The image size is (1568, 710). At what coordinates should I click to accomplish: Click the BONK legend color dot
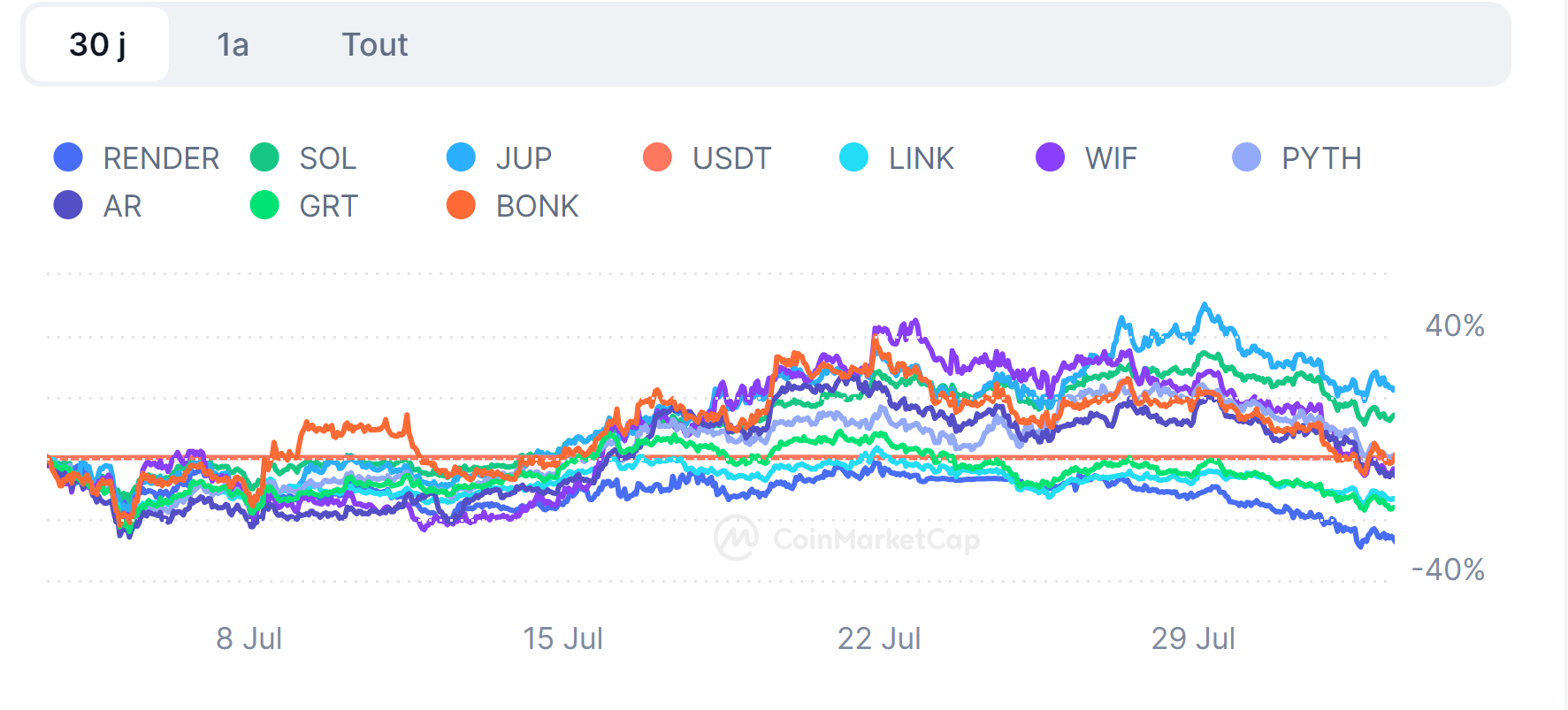point(461,205)
